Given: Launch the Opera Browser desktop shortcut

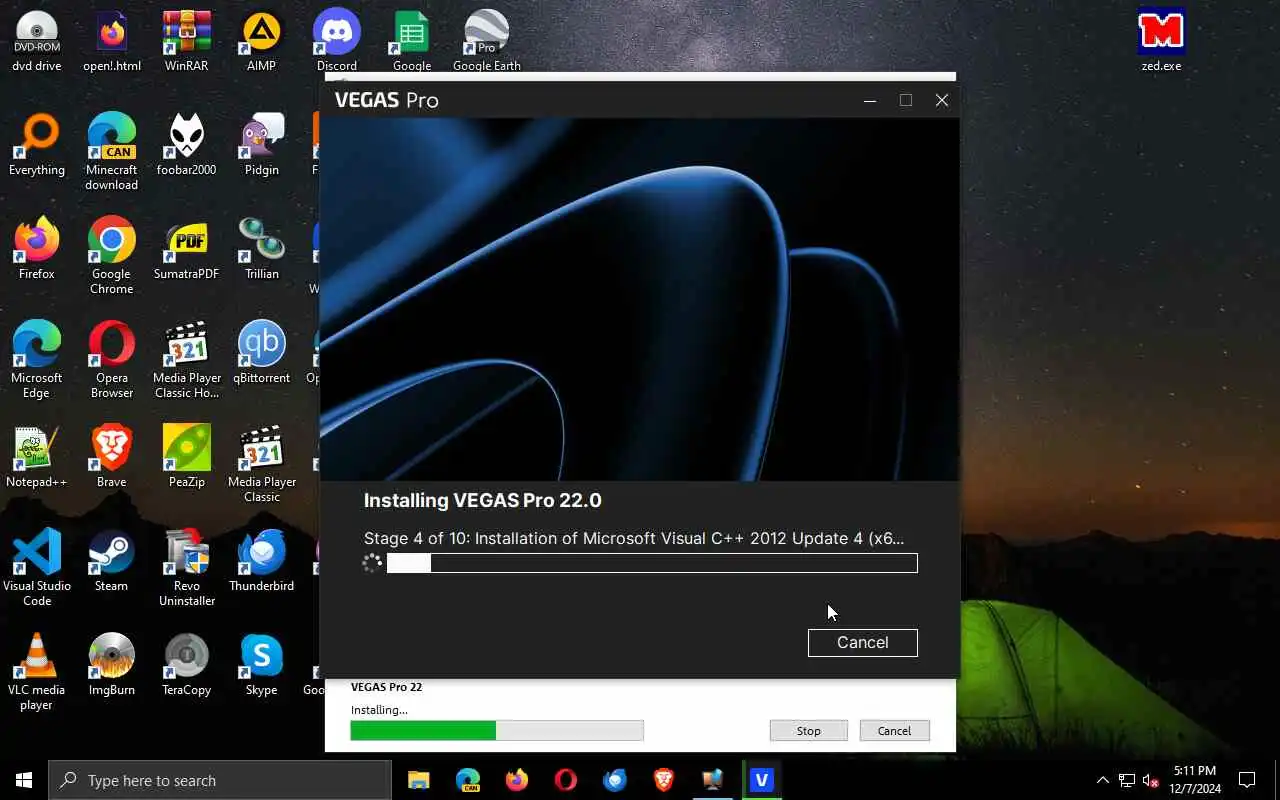Looking at the screenshot, I should (112, 360).
